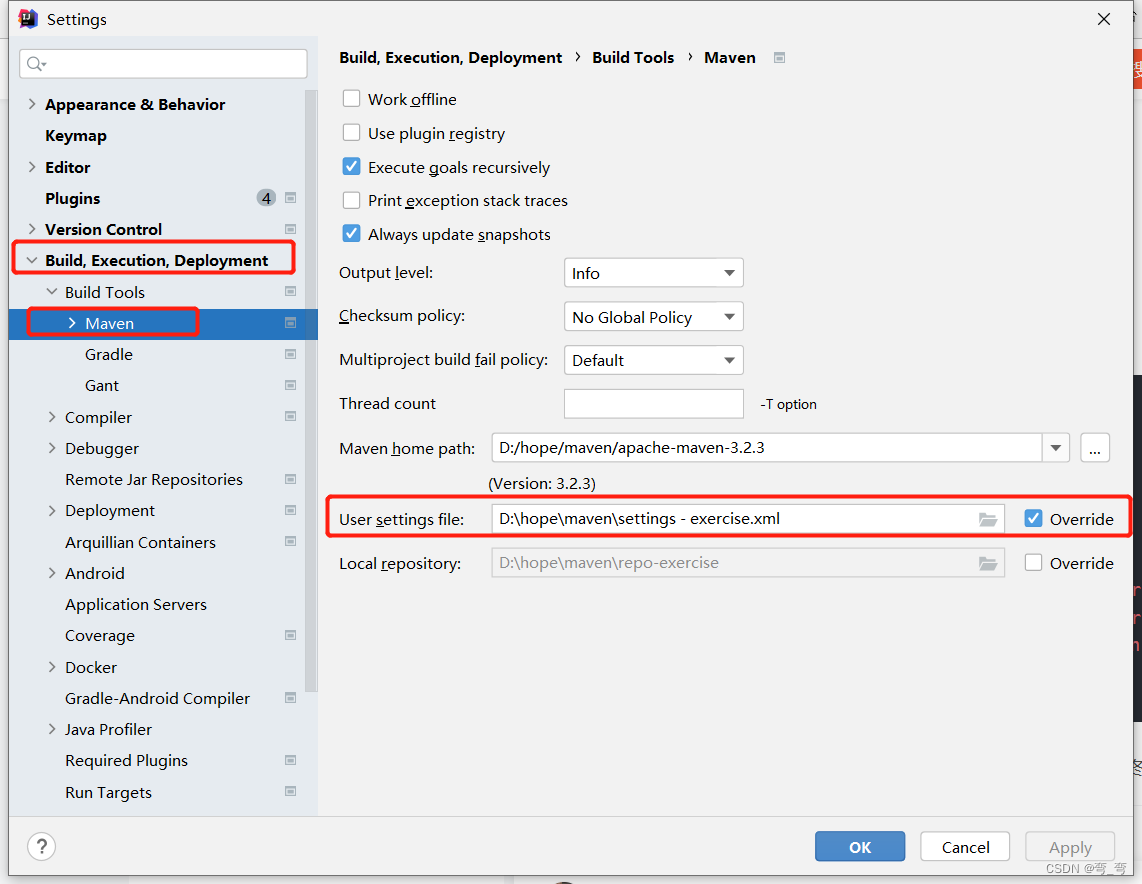Expand the Maven node
Screen dimensions: 1142x884
71,323
